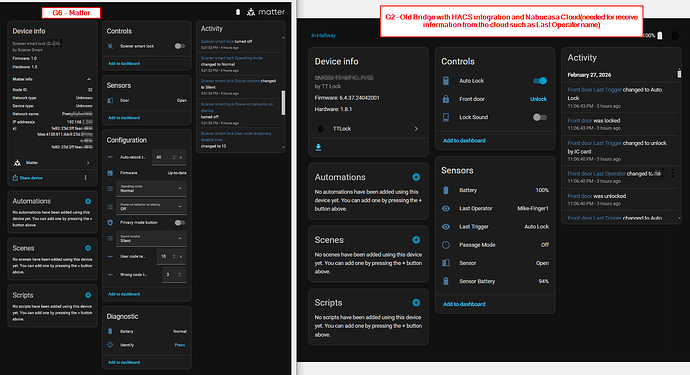Collapse the Matter info section
The height and width of the screenshot is (375, 690).
click(89, 79)
